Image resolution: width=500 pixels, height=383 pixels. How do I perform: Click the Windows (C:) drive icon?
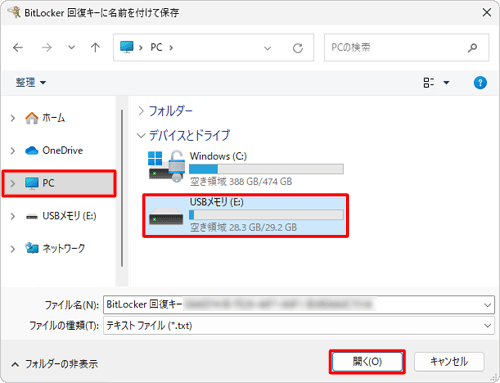point(166,166)
